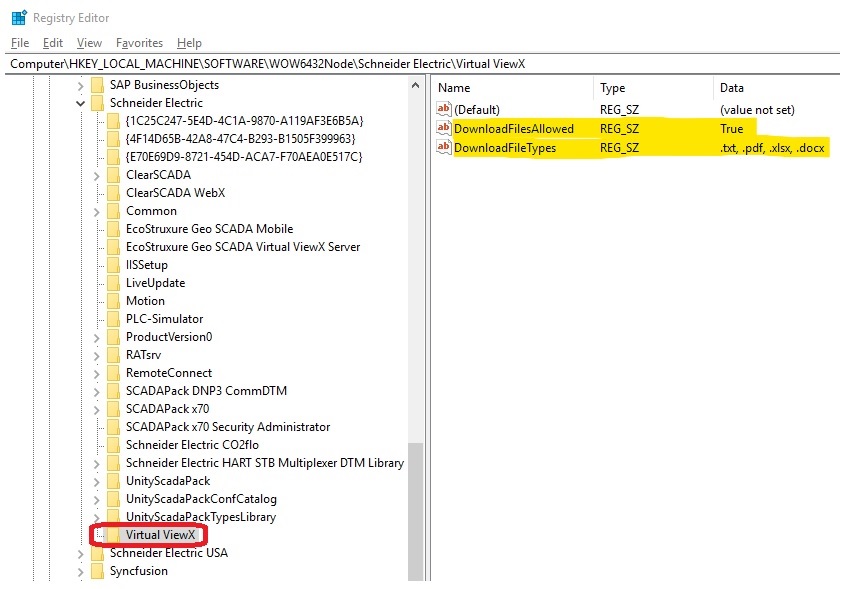Select the SCADAPack DNP3 CommDTM tree key

pyautogui.click(x=206, y=391)
